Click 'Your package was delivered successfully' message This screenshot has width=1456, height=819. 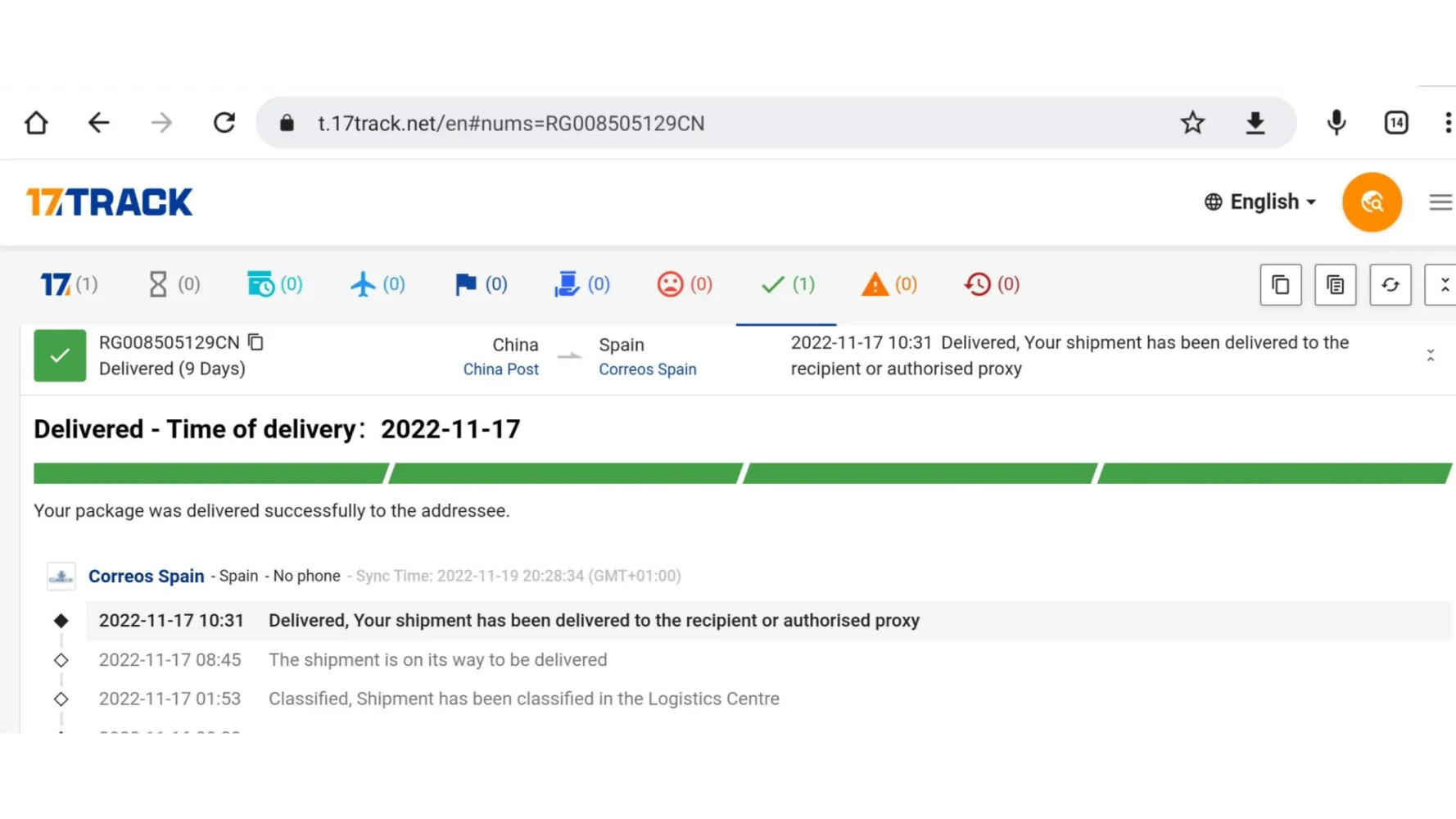tap(272, 511)
